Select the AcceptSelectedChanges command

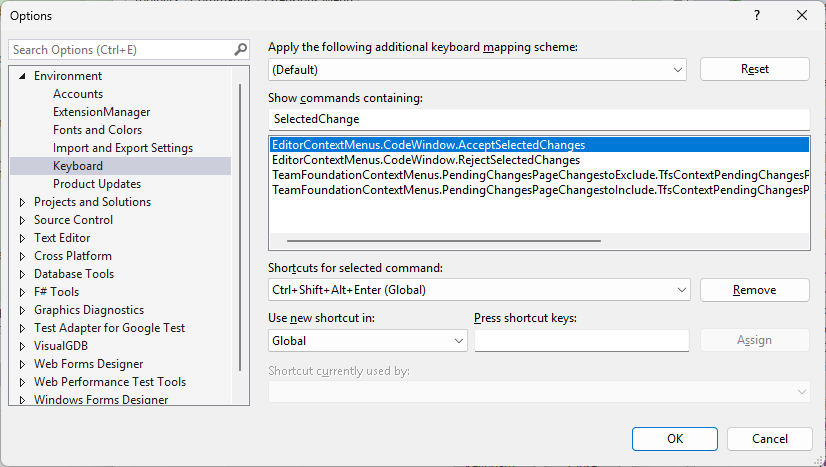(428, 145)
